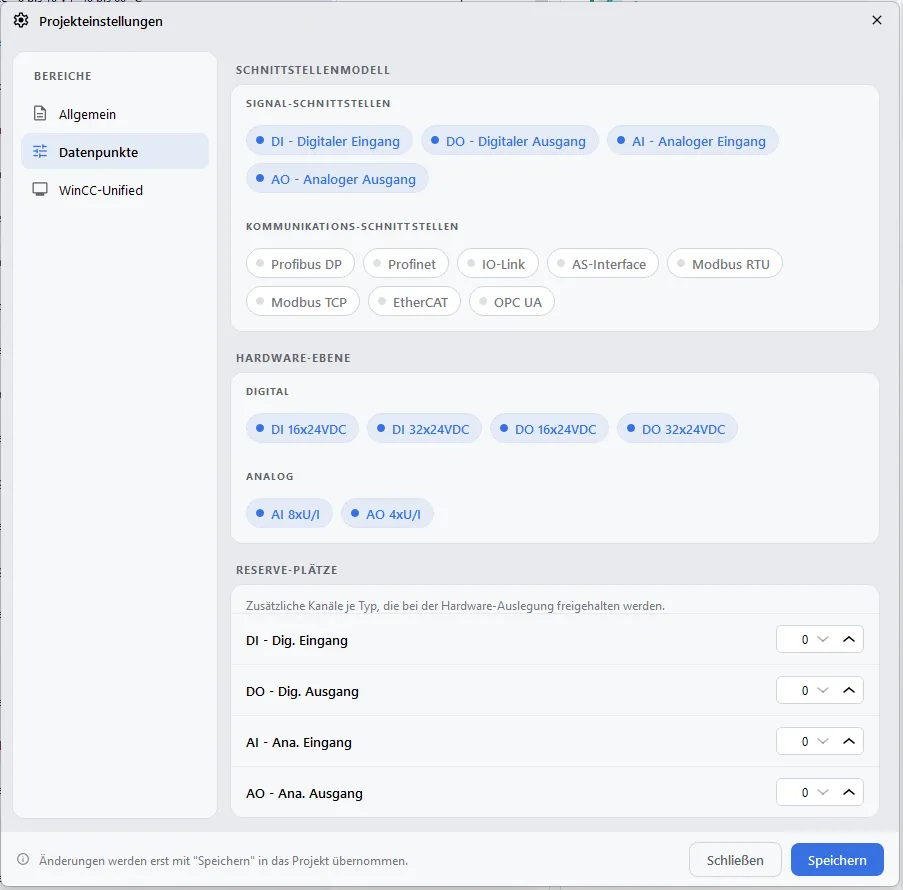This screenshot has width=903, height=890.
Task: Open the Allgemein section
Action: (115, 114)
